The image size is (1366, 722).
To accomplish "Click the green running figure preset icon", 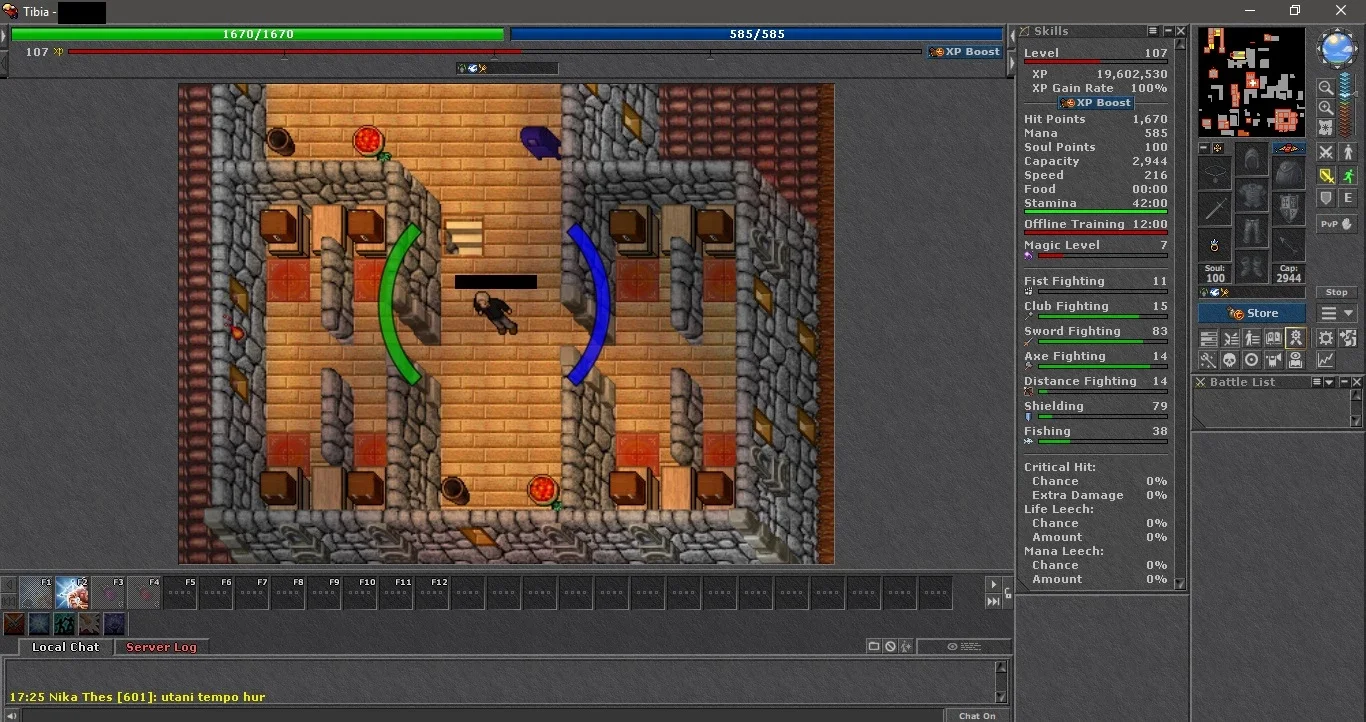I will tap(64, 624).
